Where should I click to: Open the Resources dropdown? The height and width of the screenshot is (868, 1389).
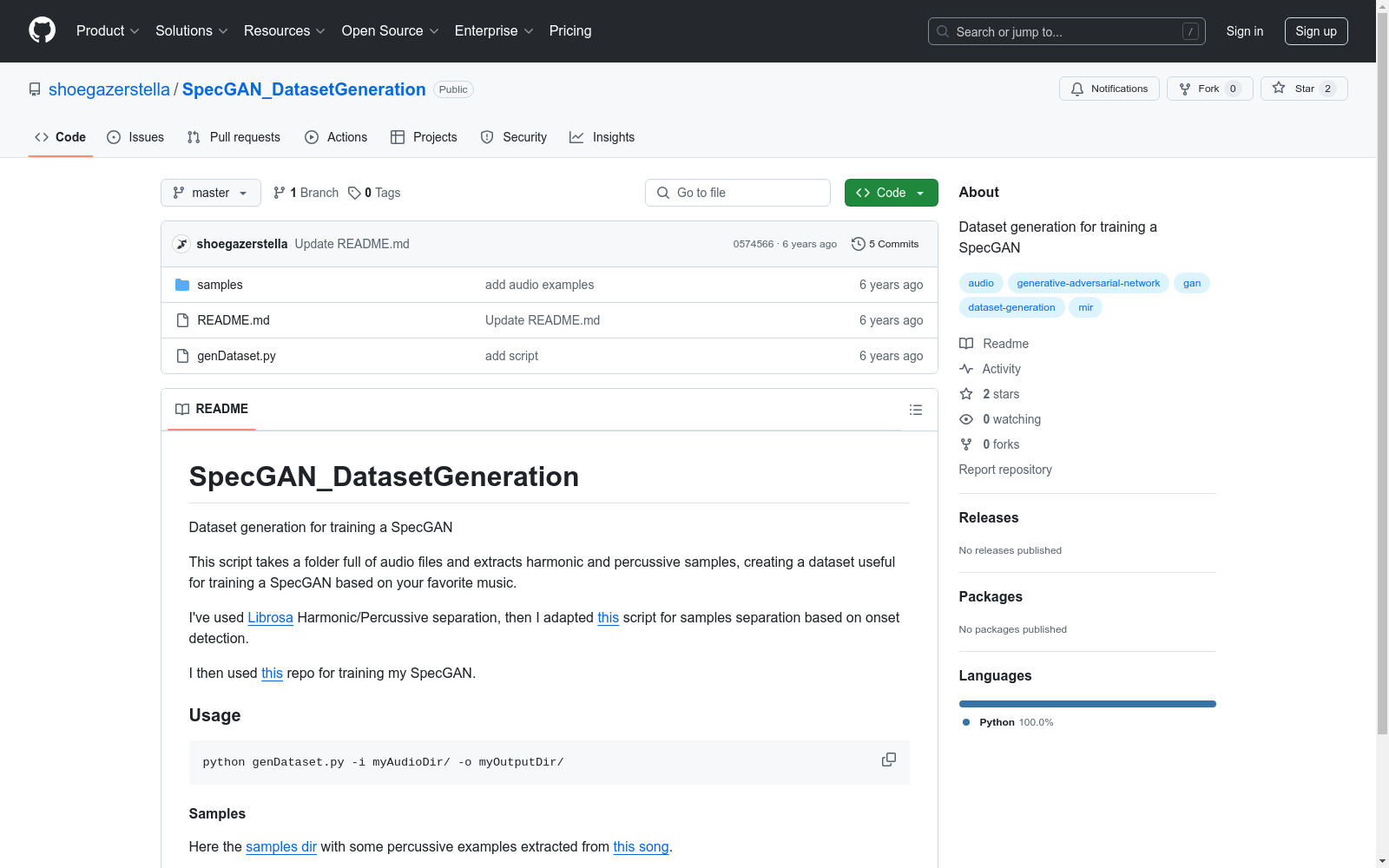coord(285,31)
